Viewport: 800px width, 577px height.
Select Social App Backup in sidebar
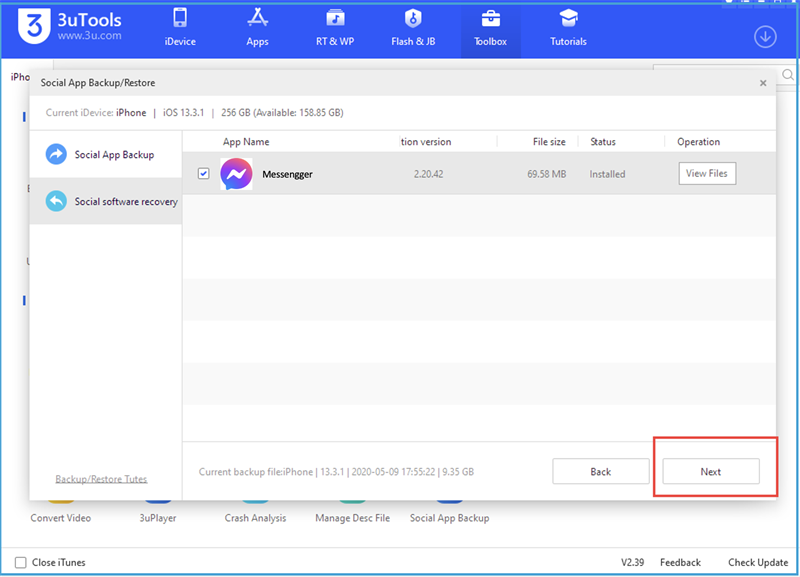[x=106, y=155]
